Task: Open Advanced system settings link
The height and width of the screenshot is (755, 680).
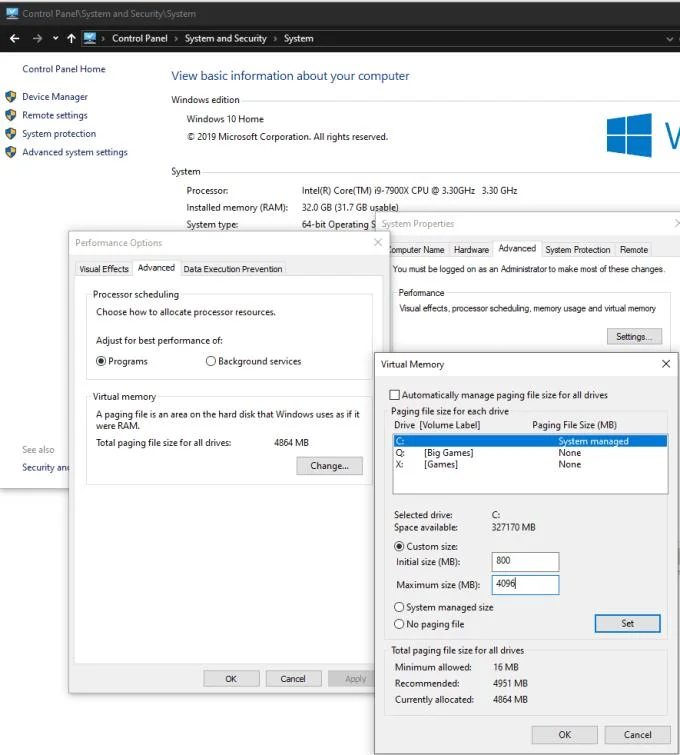Action: (75, 152)
